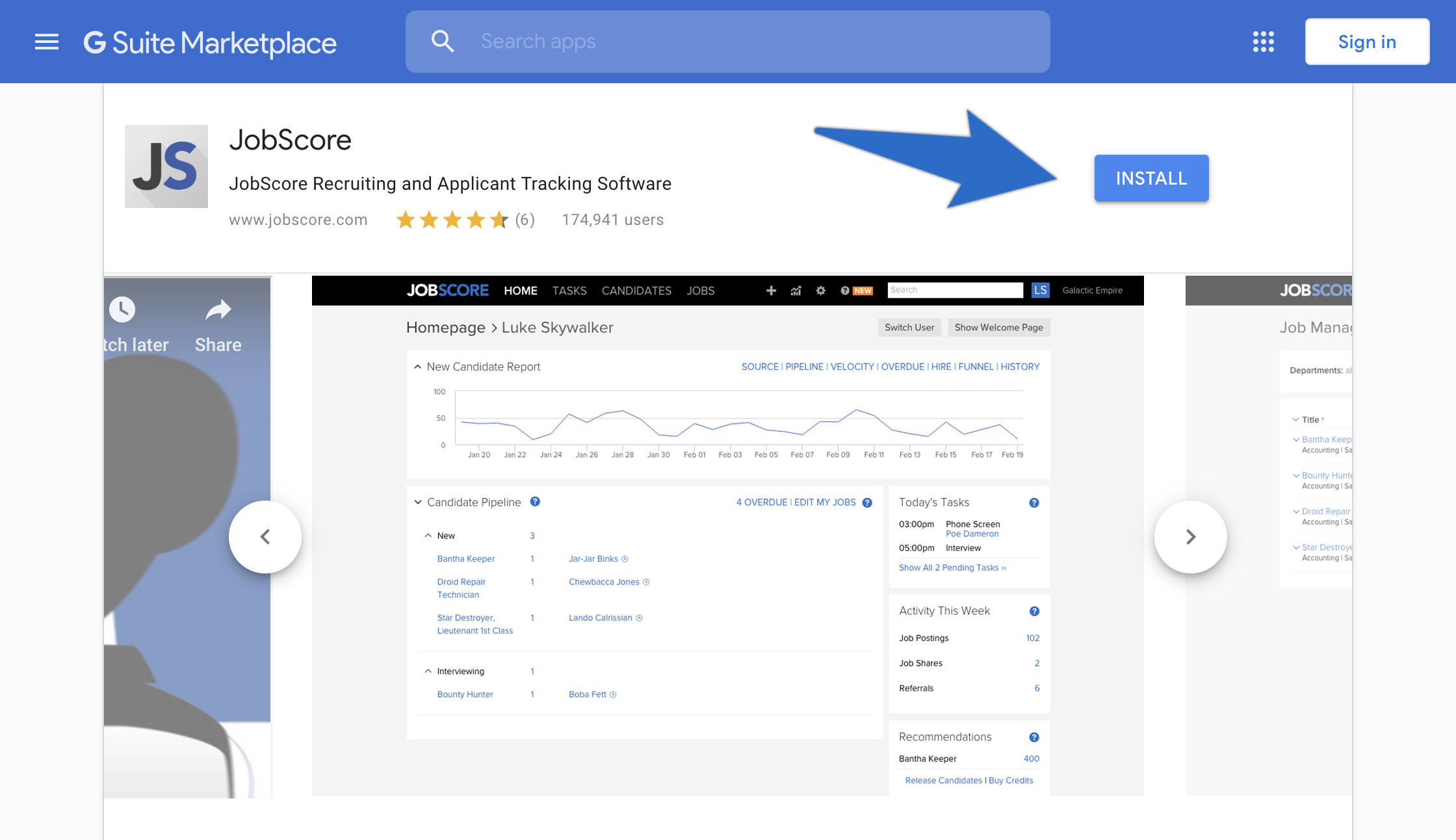Viewport: 1456px width, 840px height.
Task: Collapse the New Candidate Report section
Action: click(417, 367)
